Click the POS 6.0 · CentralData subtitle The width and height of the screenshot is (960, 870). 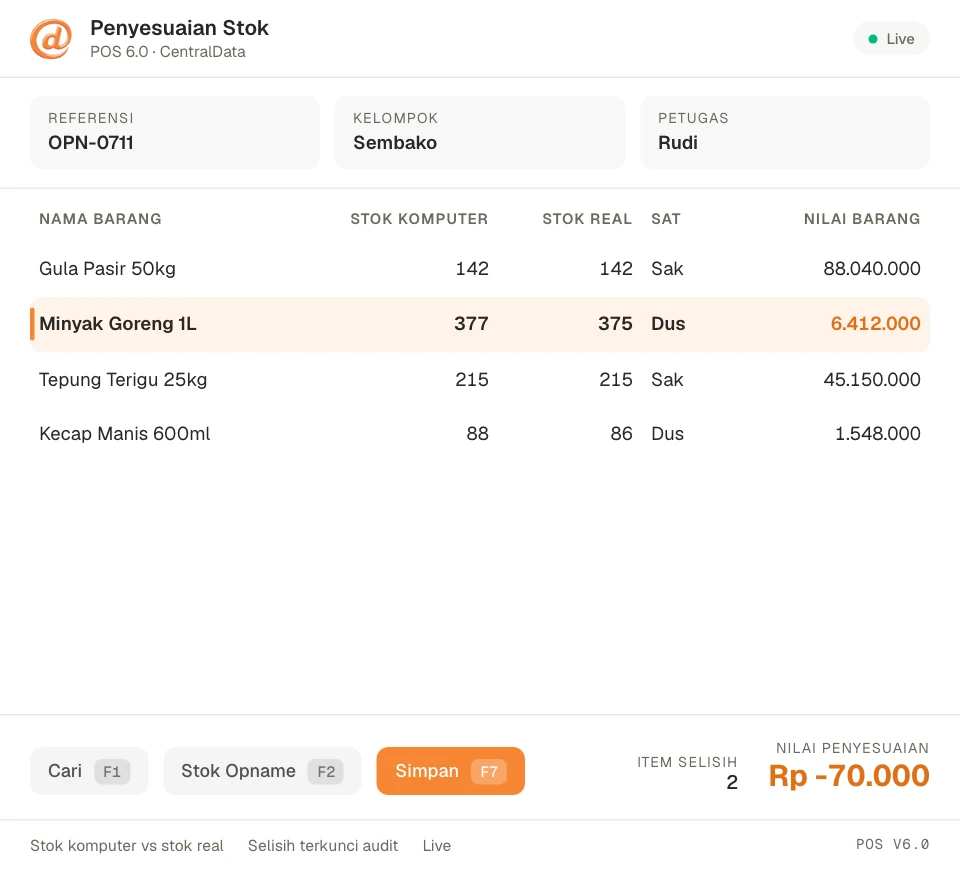pos(168,51)
